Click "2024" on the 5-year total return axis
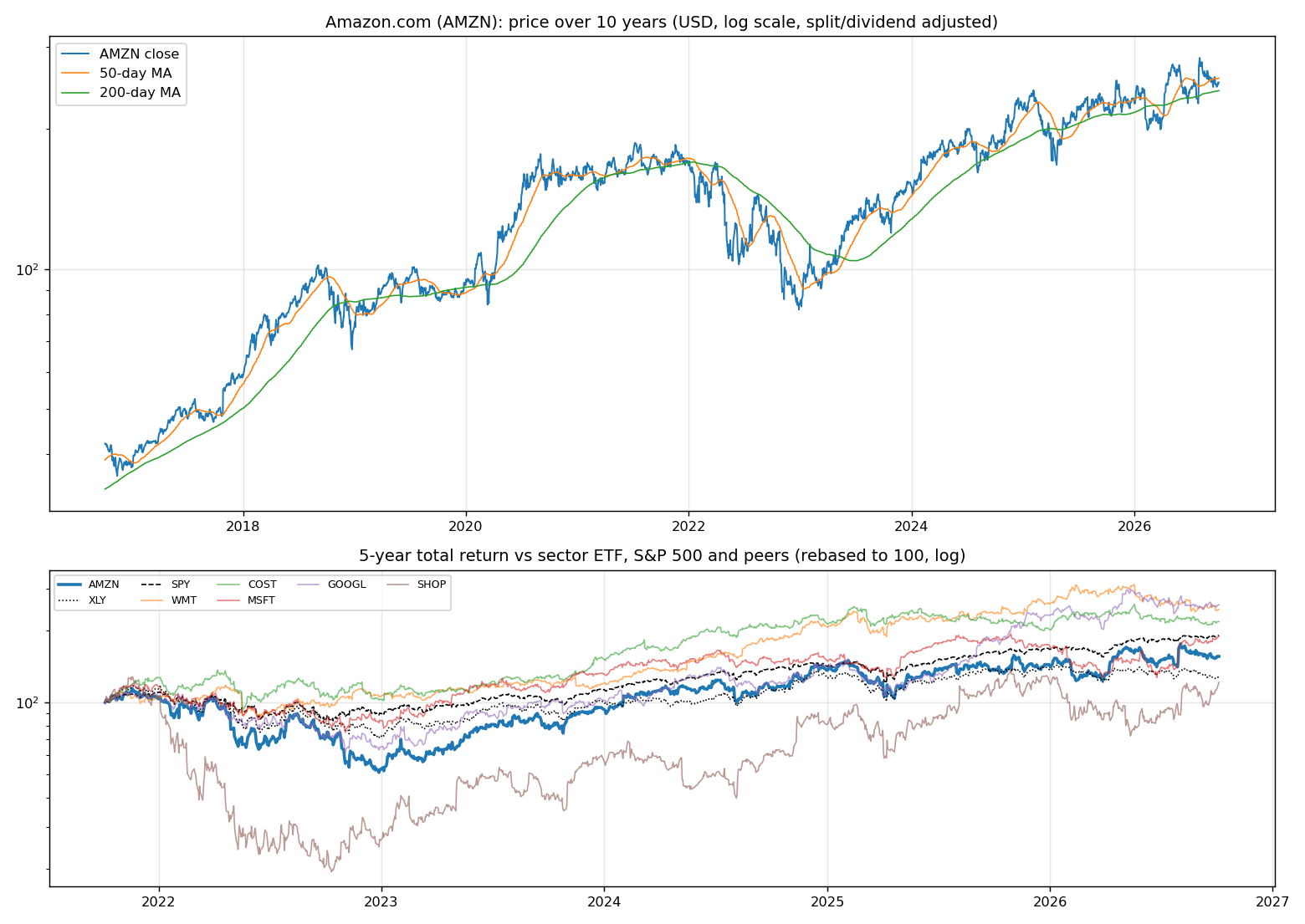The width and height of the screenshot is (1305, 924). (604, 902)
